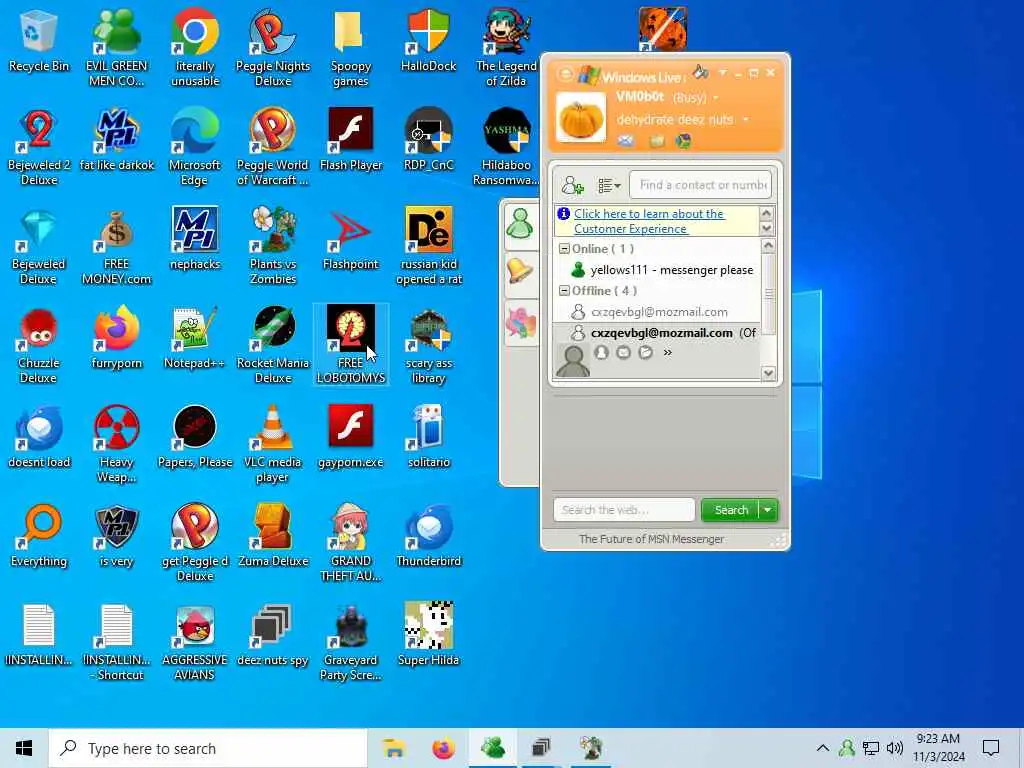Click up arrow of info banner scrollbar
Viewport: 1024px width, 768px height.
coord(767,214)
